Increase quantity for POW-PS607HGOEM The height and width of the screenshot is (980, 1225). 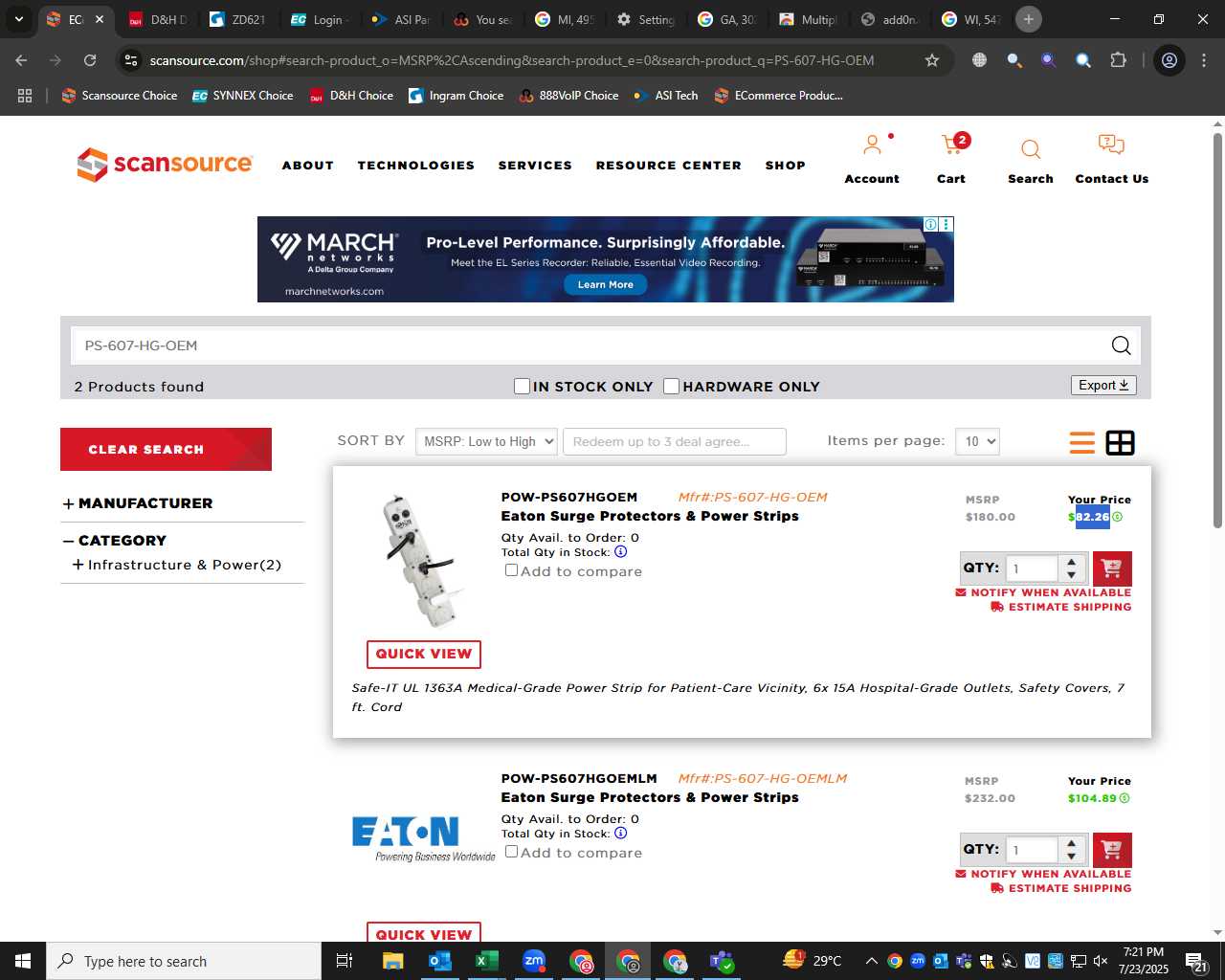click(1072, 562)
